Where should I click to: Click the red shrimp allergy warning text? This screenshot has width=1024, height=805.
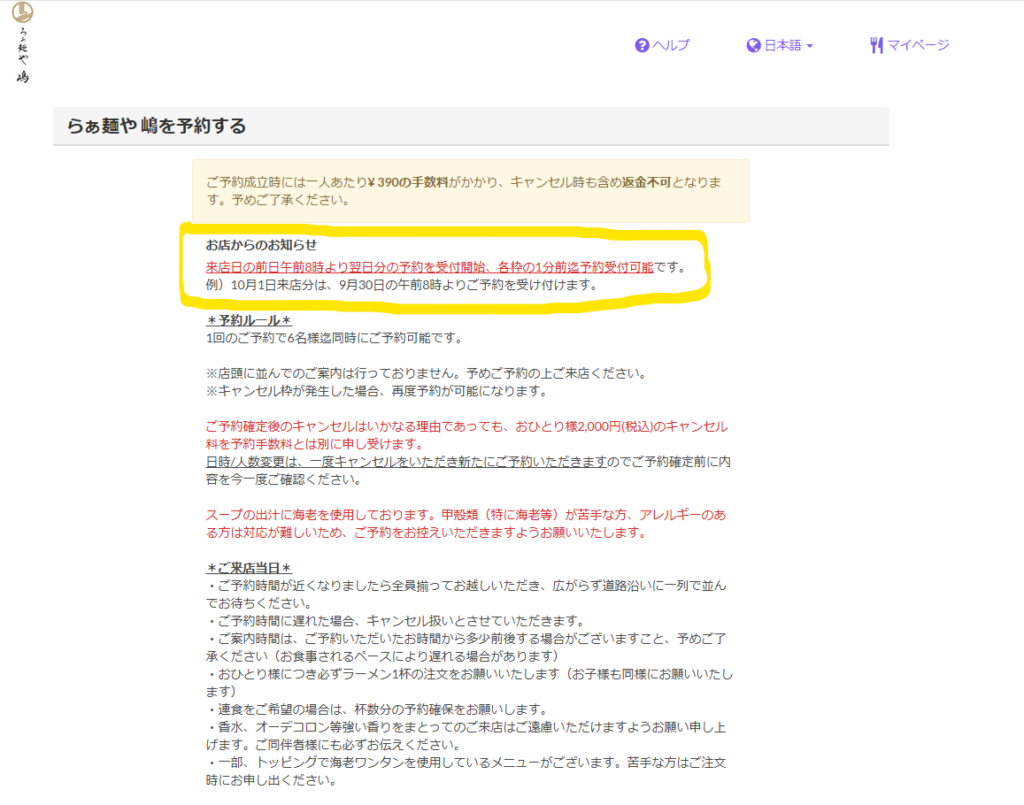pyautogui.click(x=466, y=523)
